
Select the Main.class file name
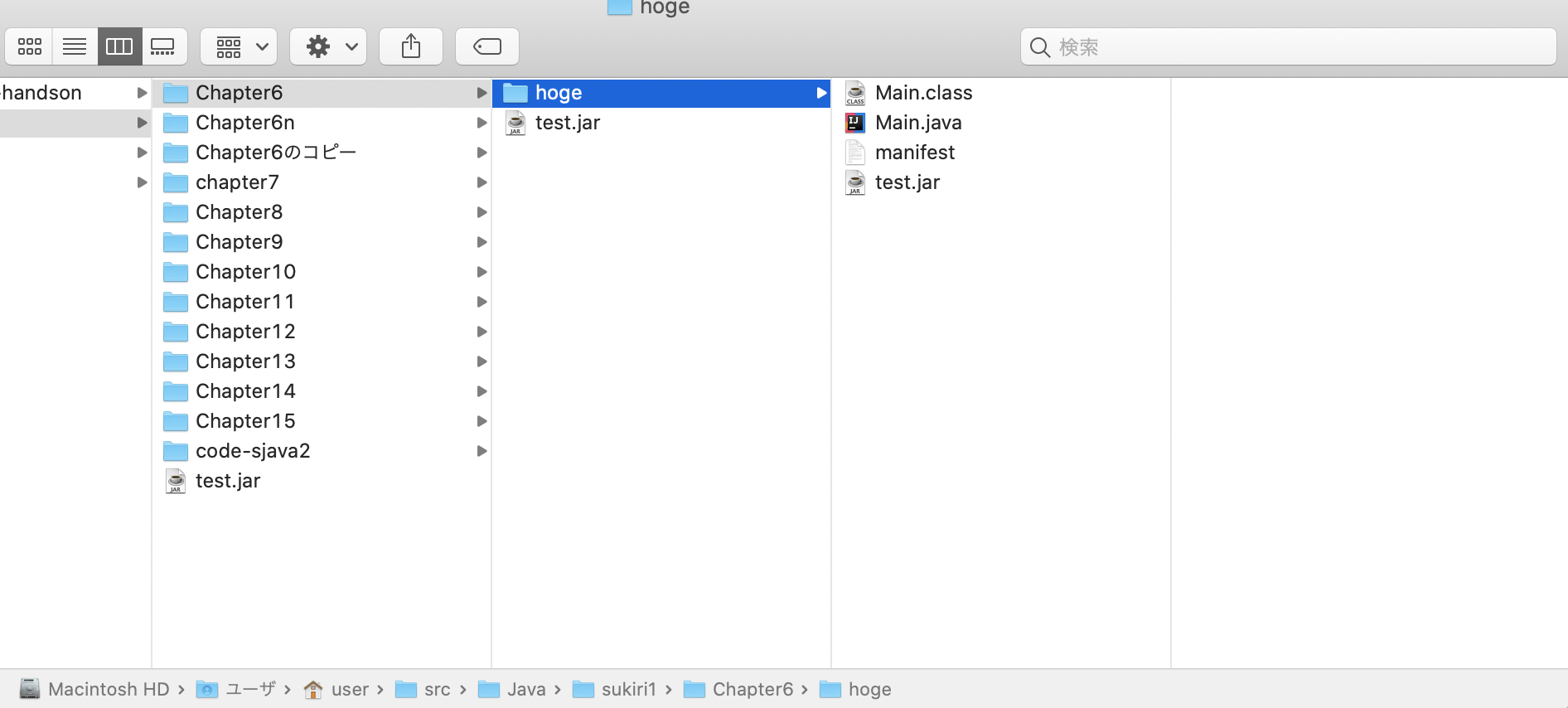tap(924, 93)
